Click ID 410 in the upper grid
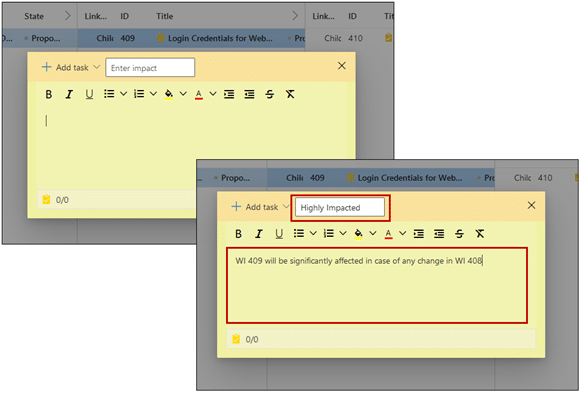The height and width of the screenshot is (393, 581). (355, 39)
